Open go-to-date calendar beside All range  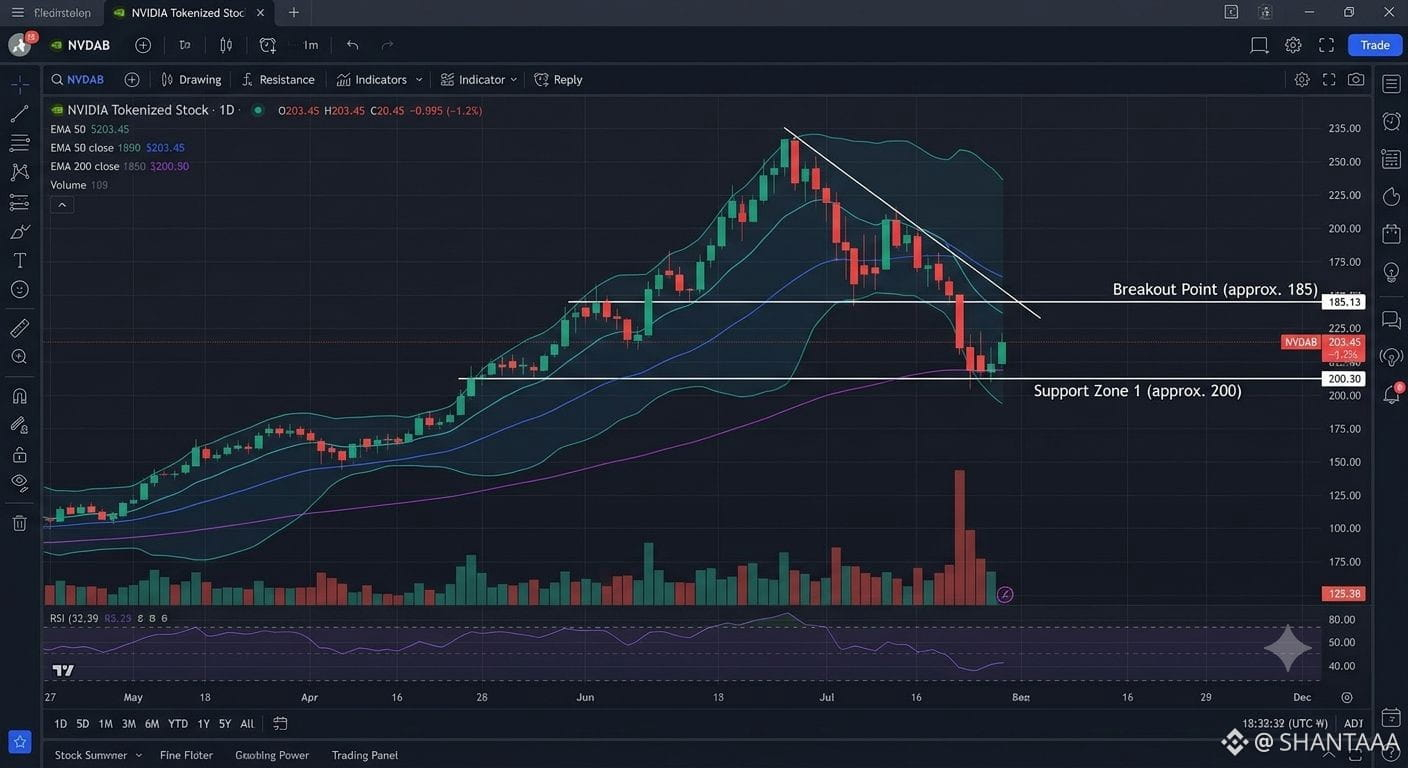[x=280, y=723]
